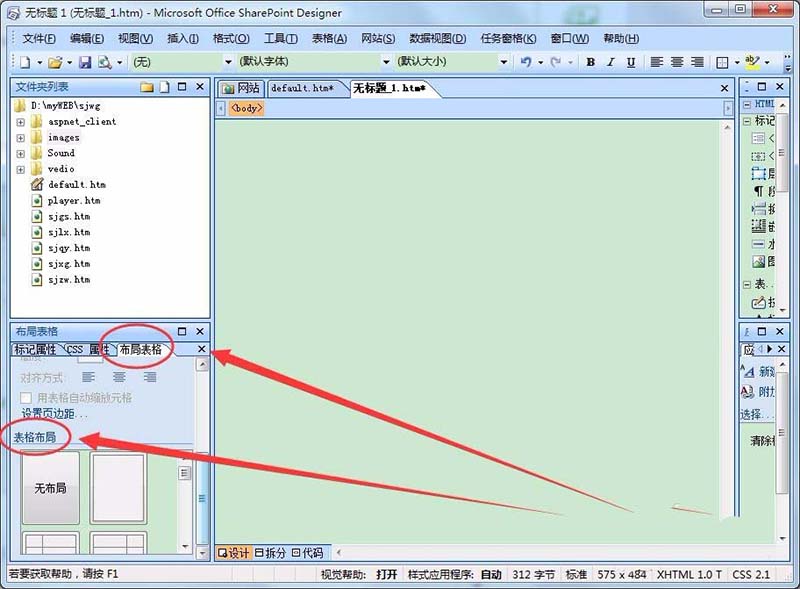This screenshot has height=589, width=800.
Task: Select left alignment in layout tables panel
Action: 89,377
